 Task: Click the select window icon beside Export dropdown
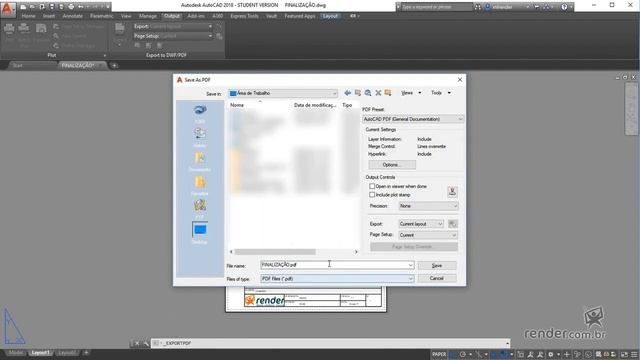(x=452, y=224)
